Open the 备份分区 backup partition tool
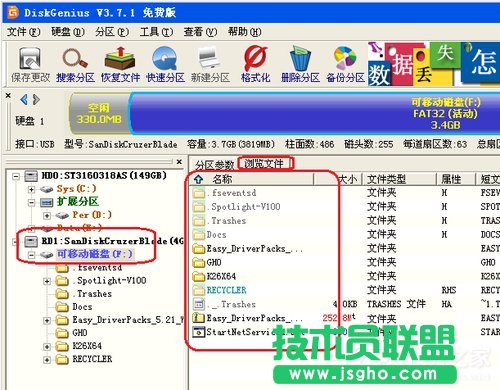Image resolution: width=500 pixels, height=390 pixels. (x=345, y=64)
